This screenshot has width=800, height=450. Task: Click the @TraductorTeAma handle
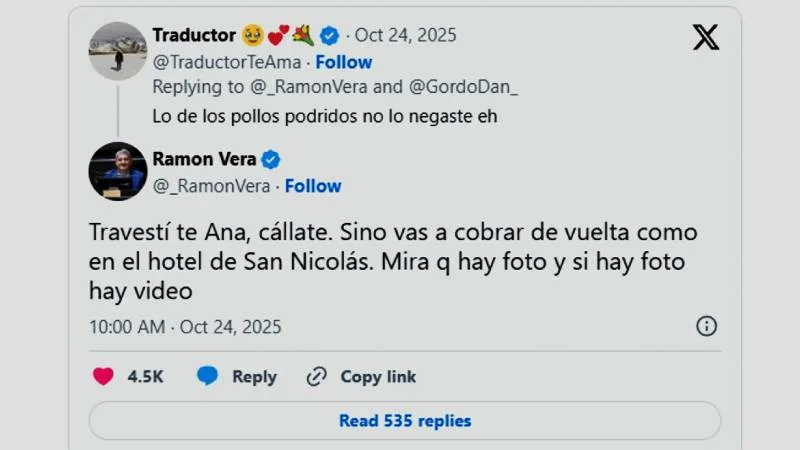[x=224, y=62]
